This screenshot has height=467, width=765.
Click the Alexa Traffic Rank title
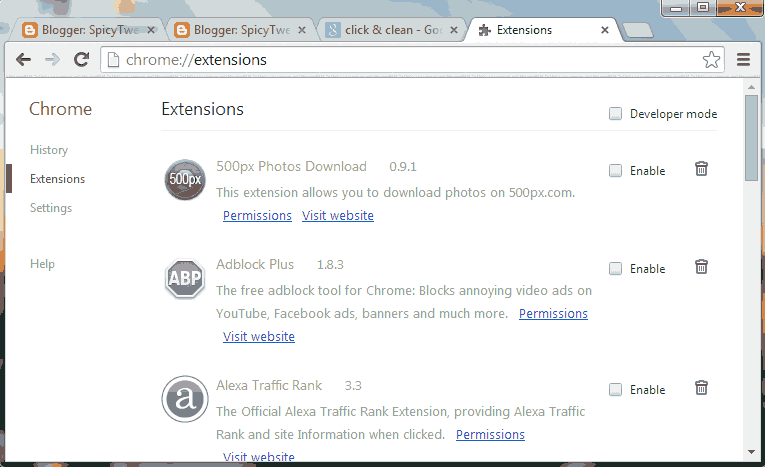tap(269, 386)
